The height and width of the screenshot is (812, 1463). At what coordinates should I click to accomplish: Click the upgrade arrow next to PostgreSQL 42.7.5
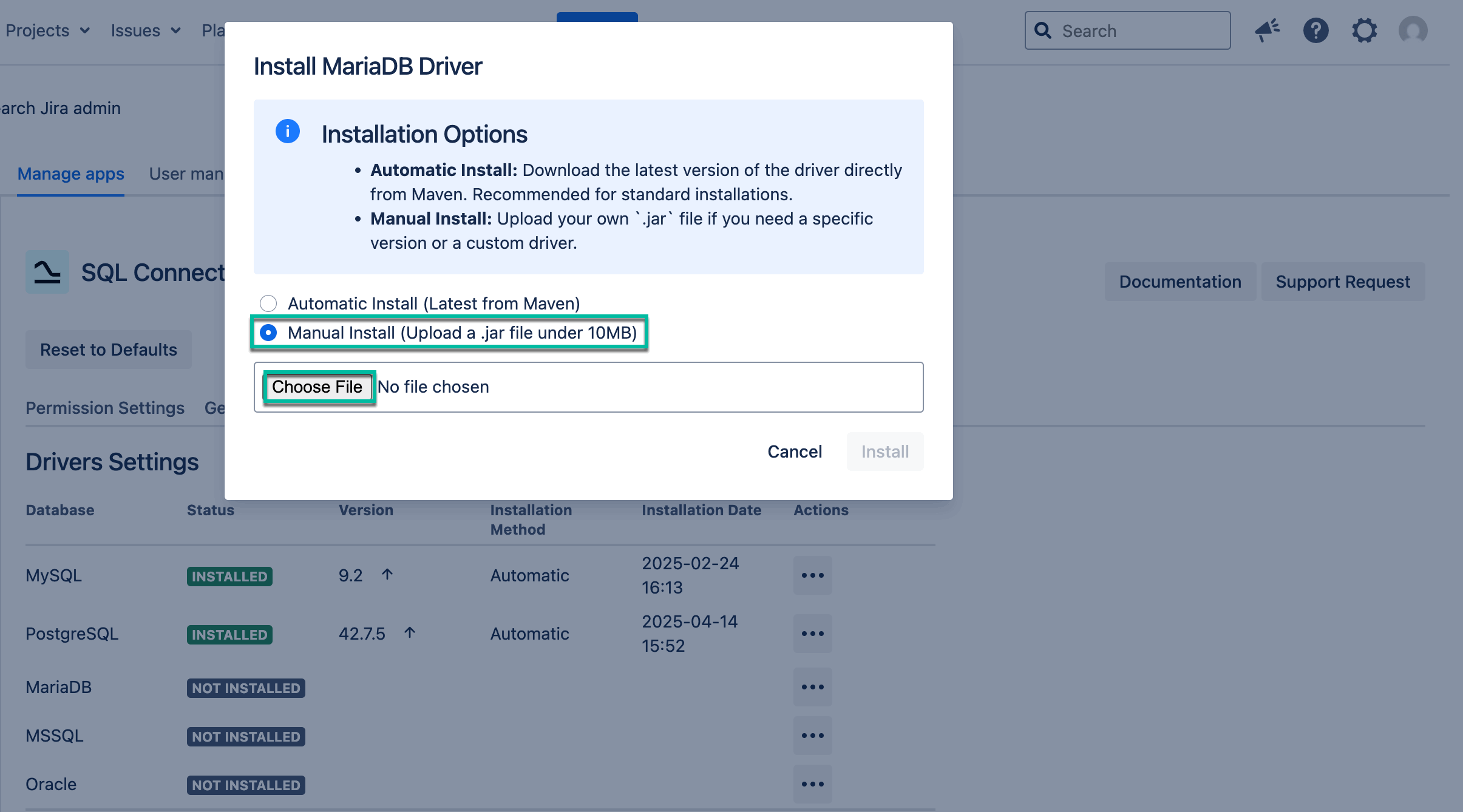tap(409, 632)
